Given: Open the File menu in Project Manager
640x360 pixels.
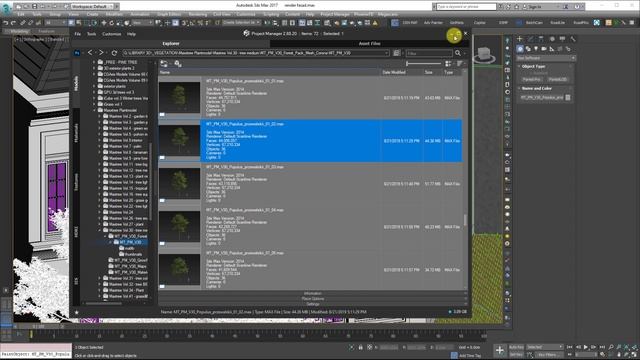Looking at the screenshot, I should click(x=78, y=34).
